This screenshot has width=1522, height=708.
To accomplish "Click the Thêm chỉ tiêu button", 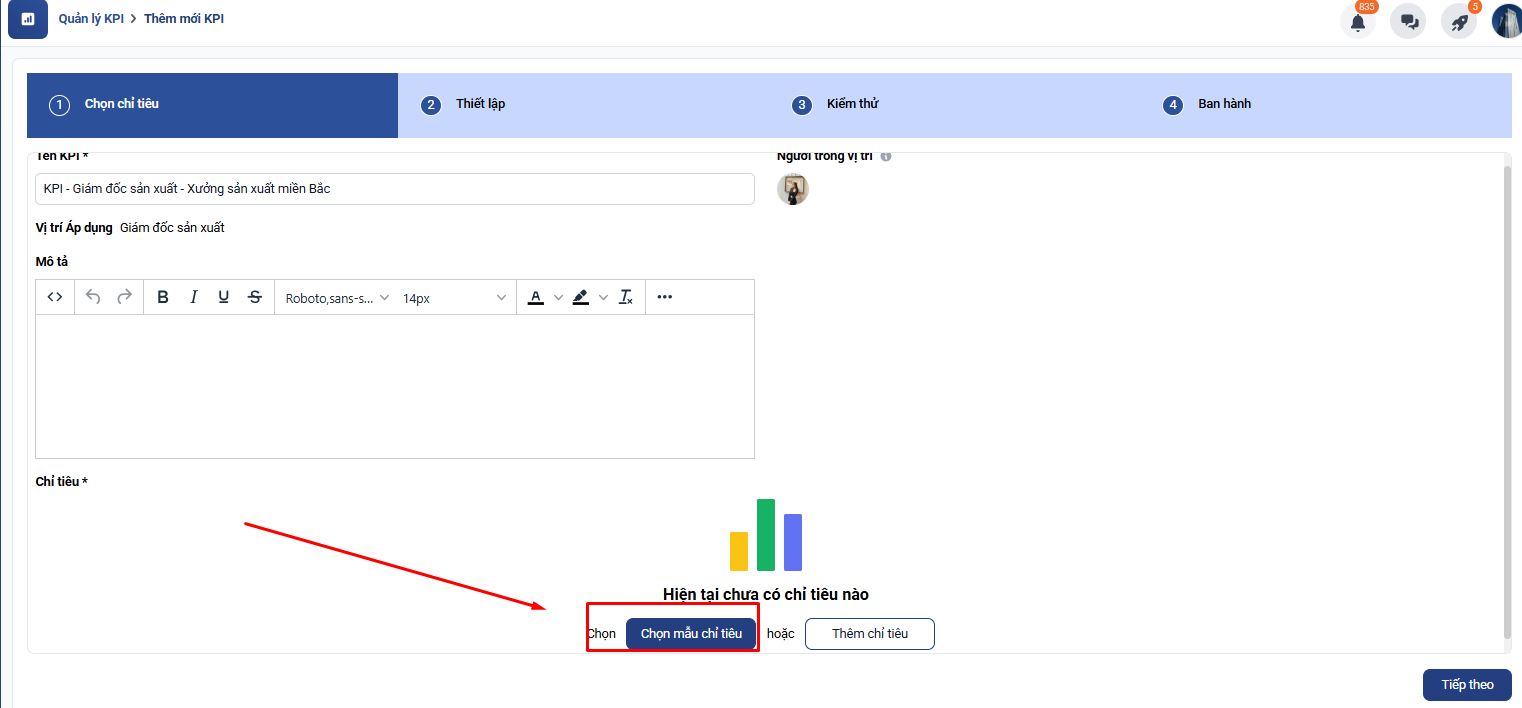I will pyautogui.click(x=869, y=634).
